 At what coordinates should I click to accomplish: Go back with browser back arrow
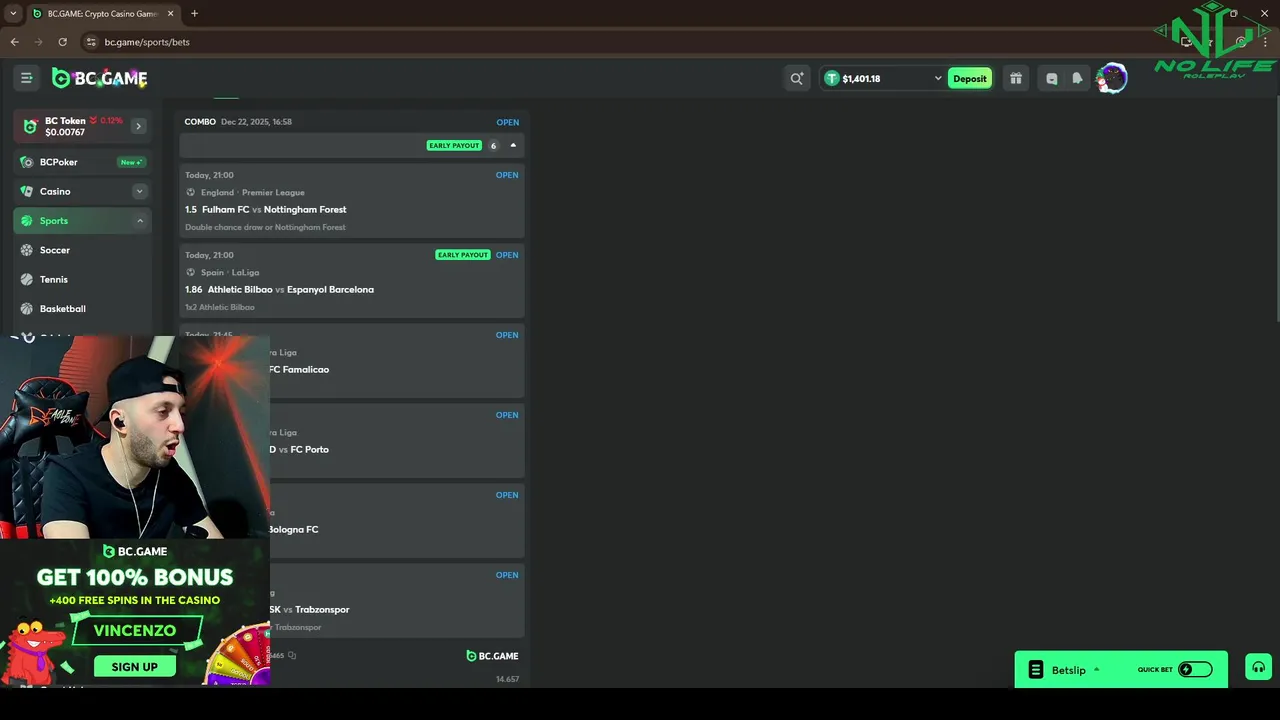point(14,42)
